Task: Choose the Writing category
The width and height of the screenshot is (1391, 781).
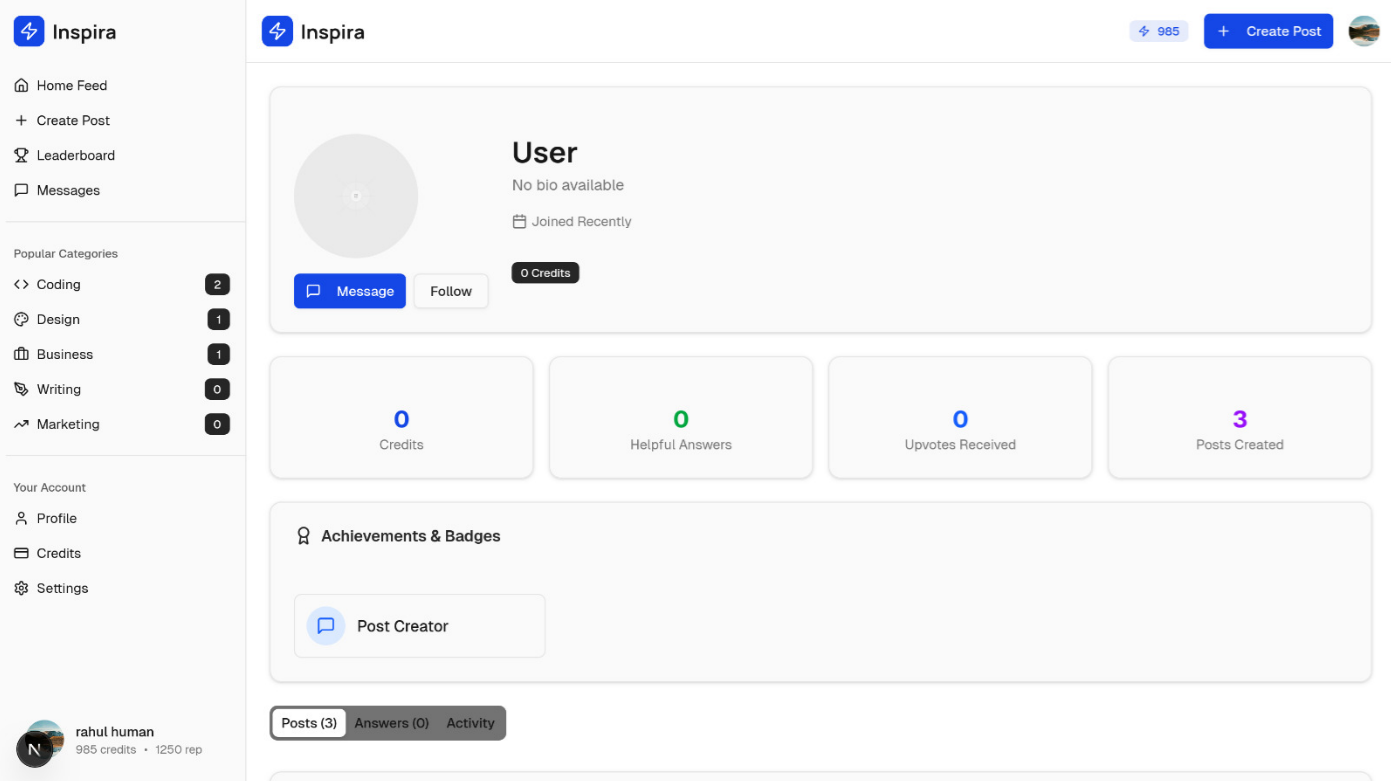Action: (58, 390)
